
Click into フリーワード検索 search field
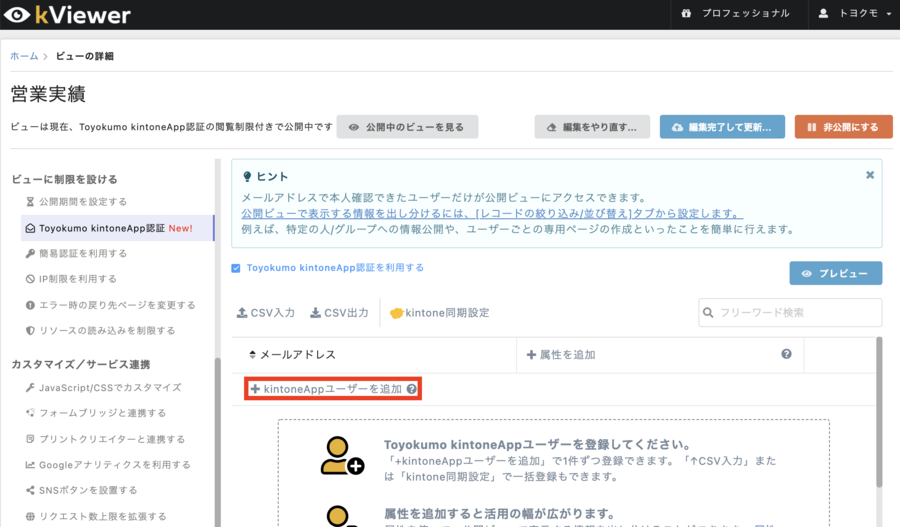tap(790, 312)
